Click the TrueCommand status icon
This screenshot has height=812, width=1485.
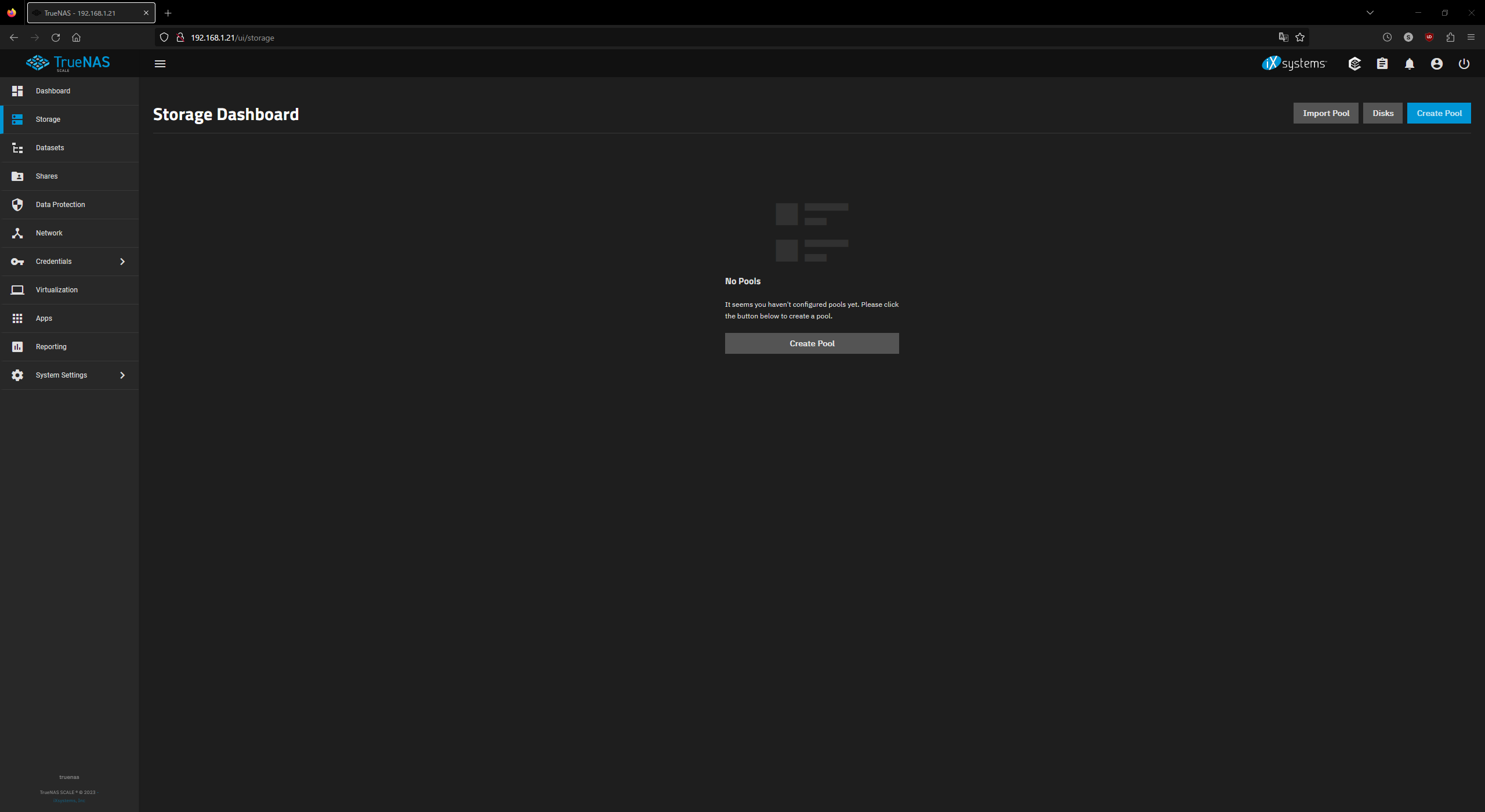(1354, 64)
